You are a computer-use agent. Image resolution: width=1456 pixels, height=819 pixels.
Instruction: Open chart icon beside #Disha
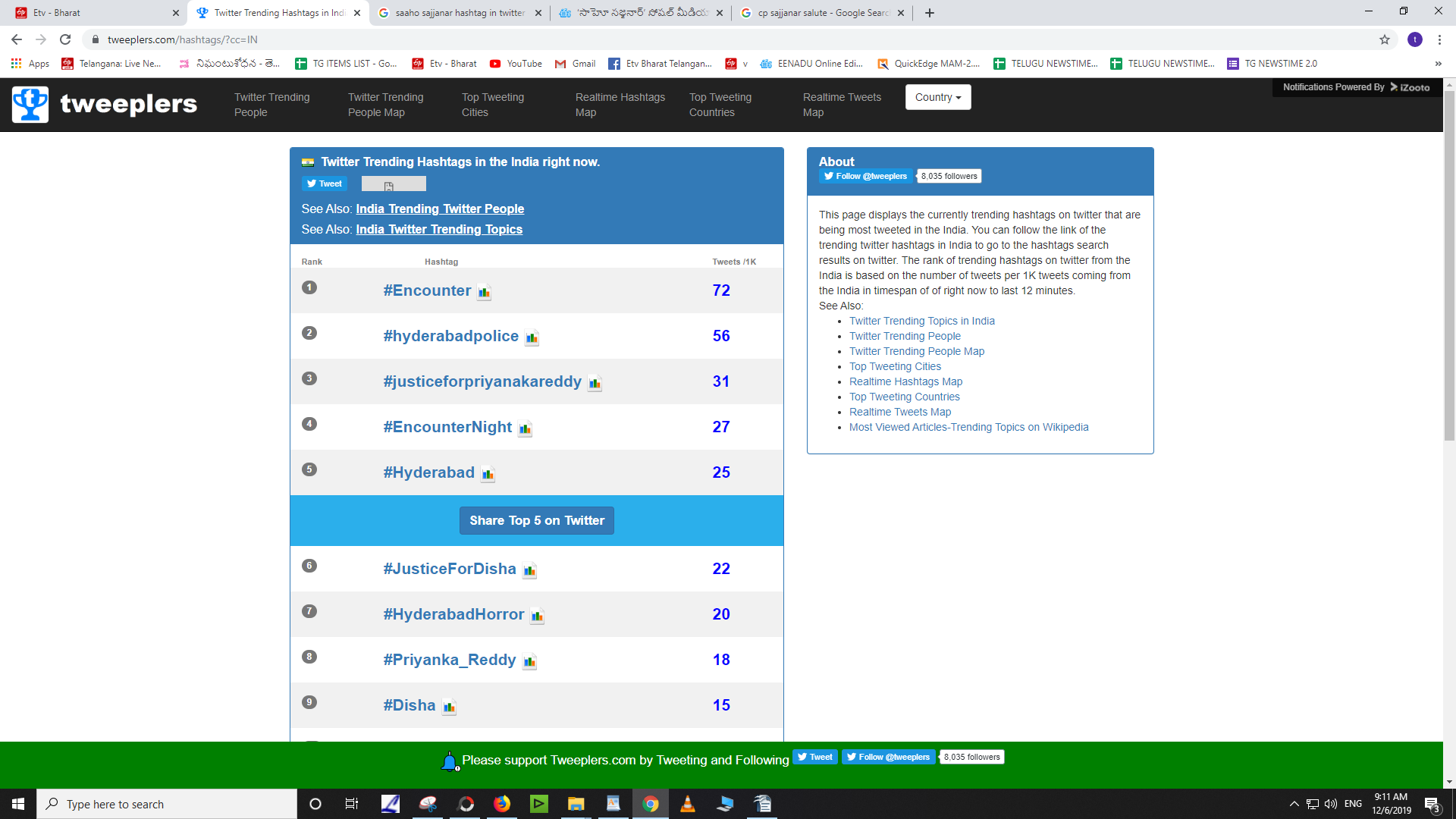(449, 707)
